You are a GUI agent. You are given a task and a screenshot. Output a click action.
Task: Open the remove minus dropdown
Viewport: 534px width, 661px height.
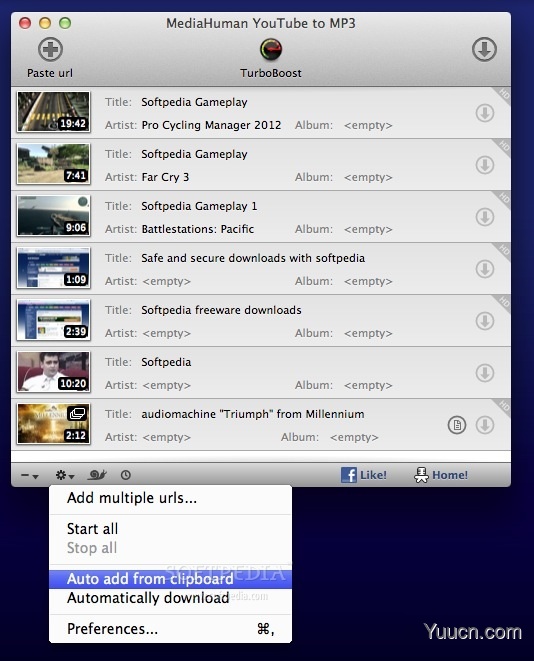30,476
